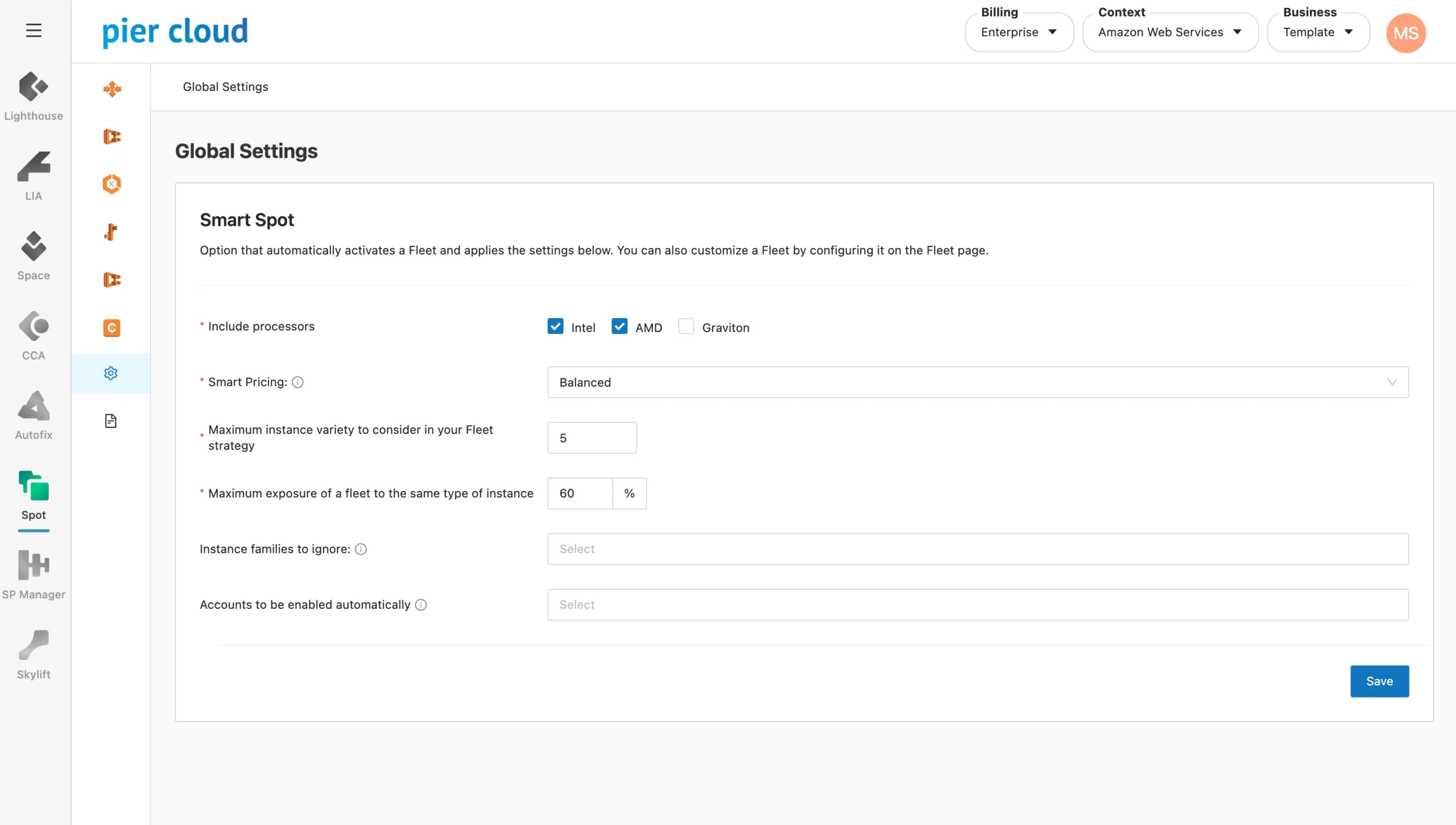Screen dimensions: 1456x825
Task: Open the hamburger menu icon
Action: coord(34,30)
